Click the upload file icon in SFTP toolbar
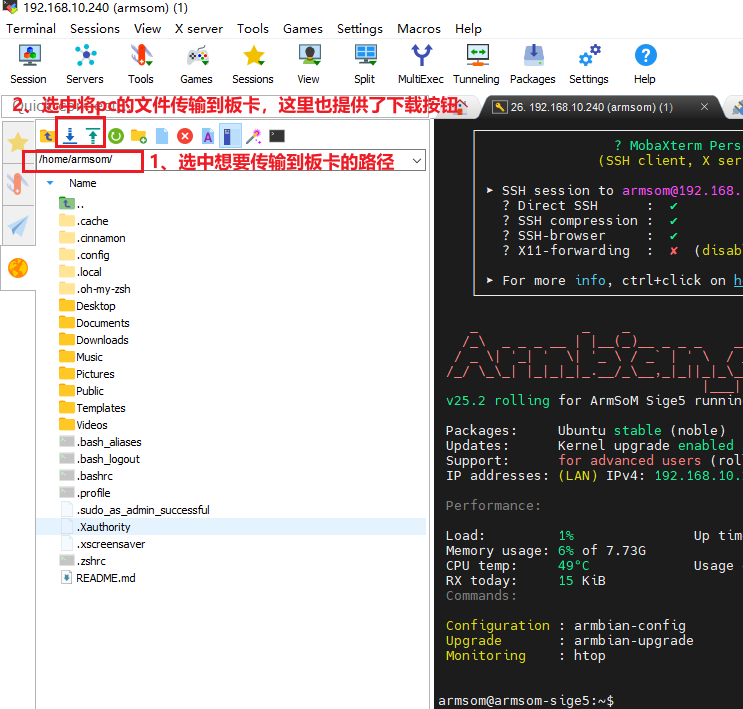Image resolution: width=743 pixels, height=709 pixels. coord(93,135)
